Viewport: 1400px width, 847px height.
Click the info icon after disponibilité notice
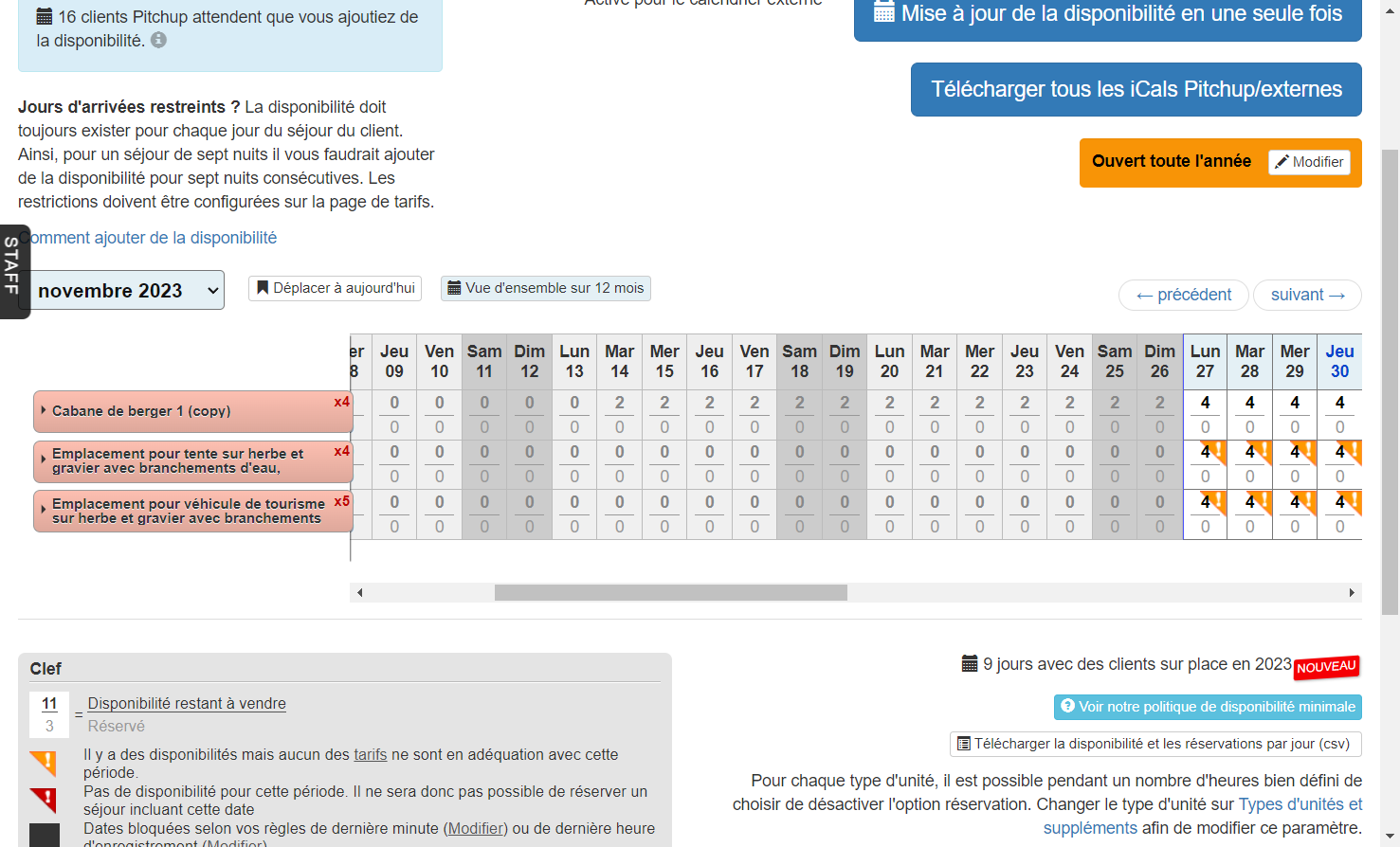pos(159,41)
